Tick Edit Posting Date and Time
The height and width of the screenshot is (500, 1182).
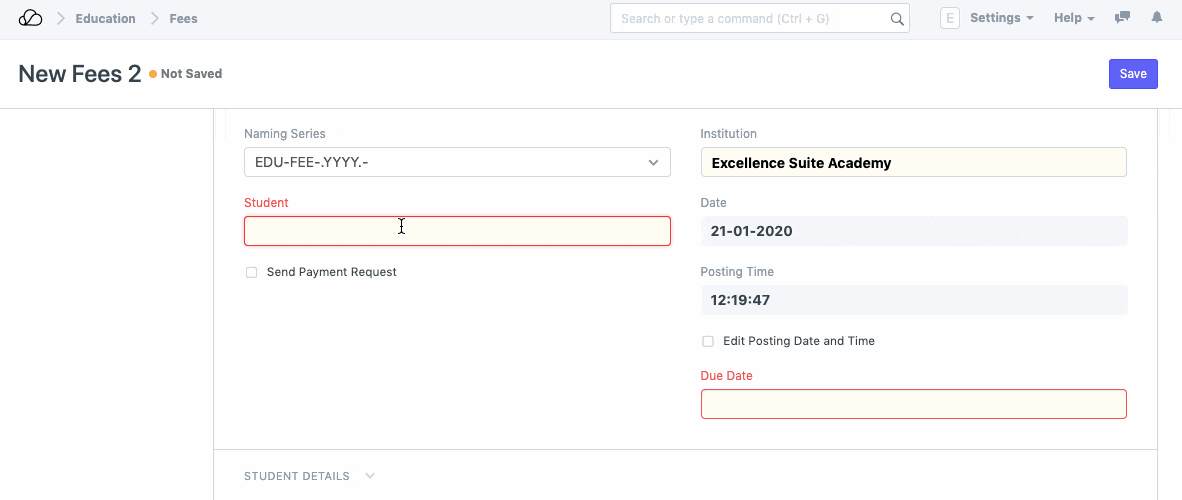(x=708, y=341)
